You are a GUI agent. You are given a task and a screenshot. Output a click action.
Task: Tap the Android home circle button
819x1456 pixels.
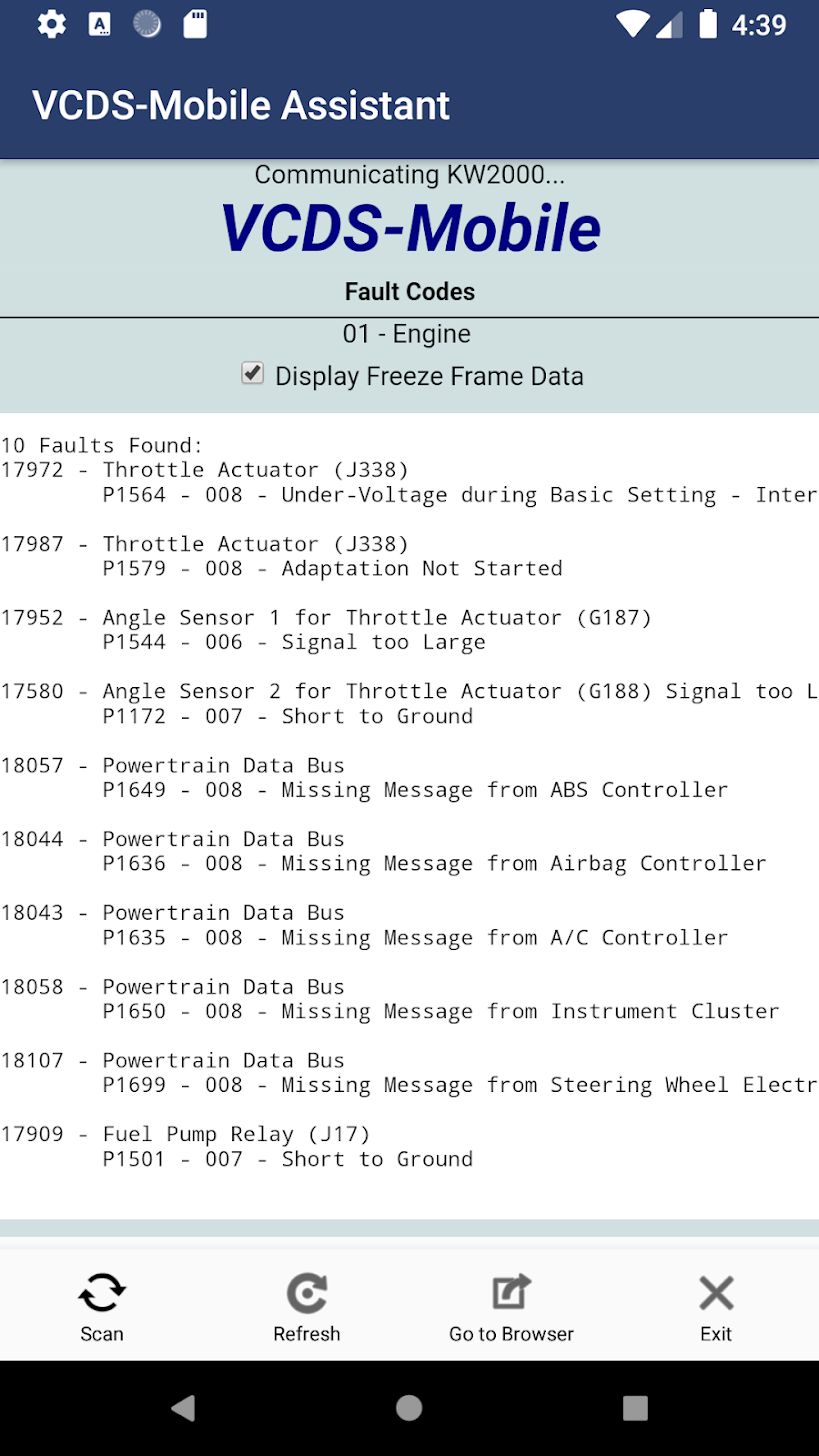coord(409,1408)
